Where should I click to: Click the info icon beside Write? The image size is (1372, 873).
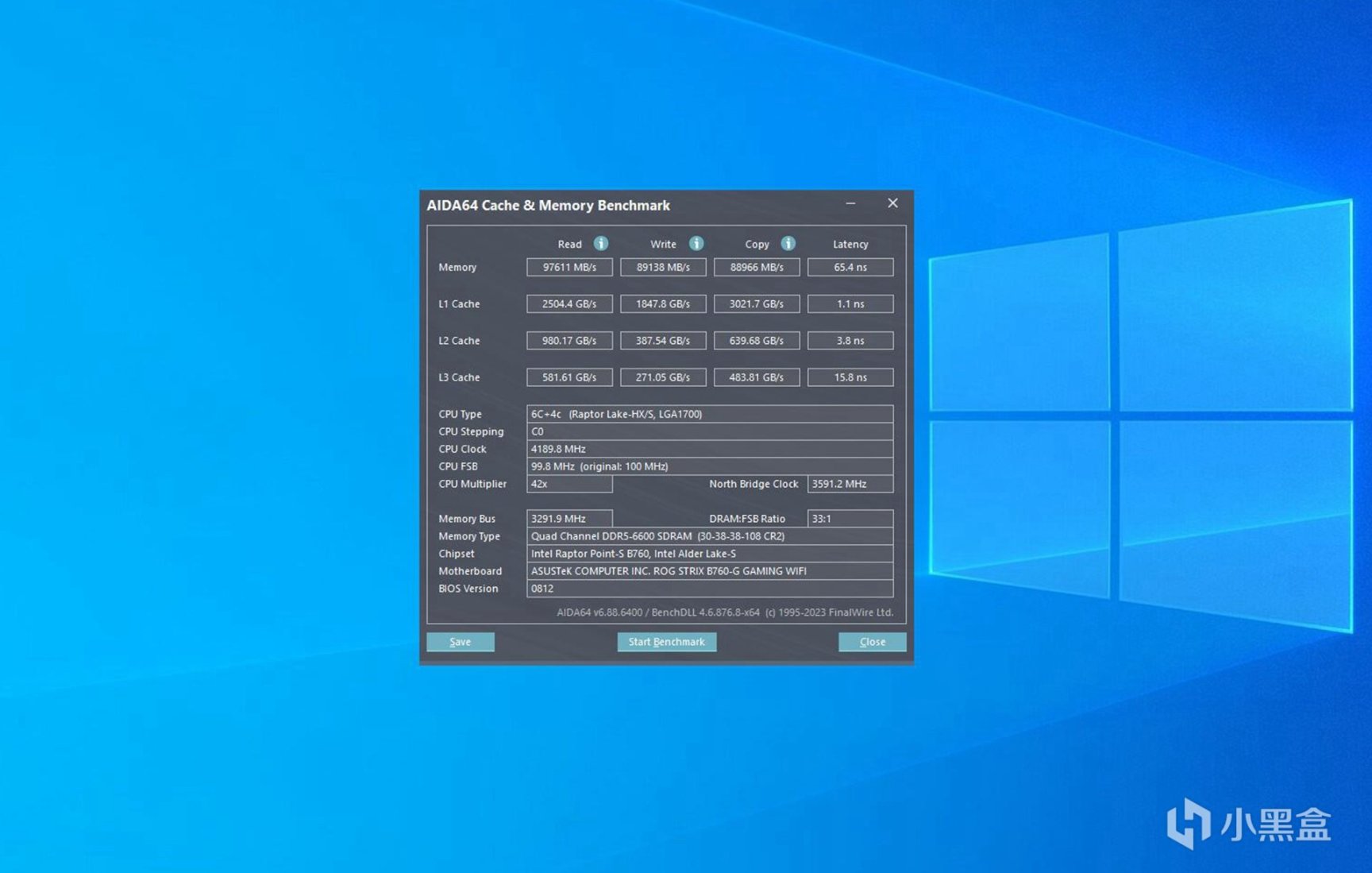coord(696,244)
